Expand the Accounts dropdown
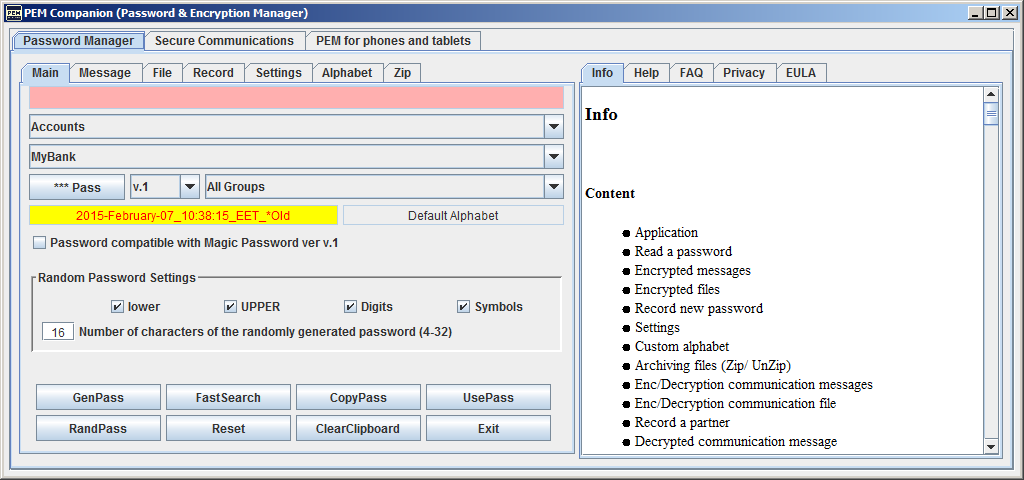The width and height of the screenshot is (1024, 480). click(x=553, y=127)
